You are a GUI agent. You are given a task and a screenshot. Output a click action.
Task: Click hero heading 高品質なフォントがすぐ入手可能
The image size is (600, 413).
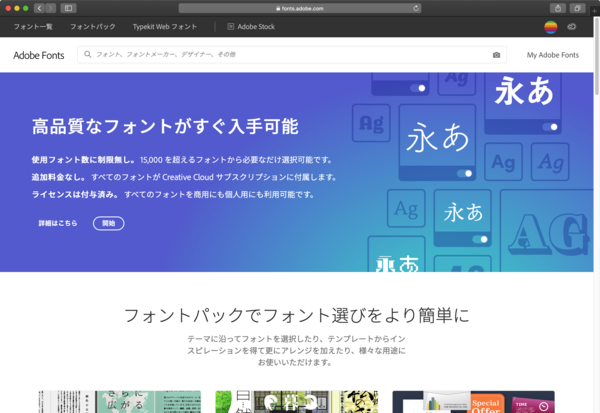(x=165, y=127)
